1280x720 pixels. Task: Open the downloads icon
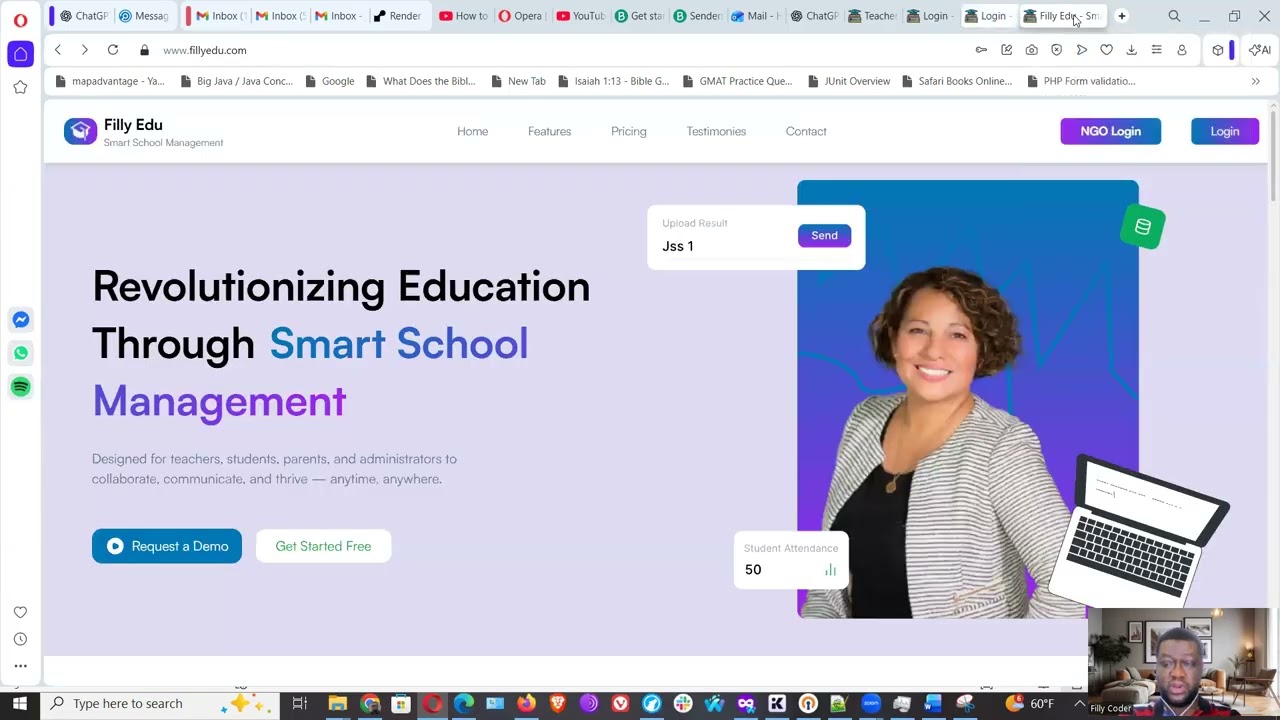click(1132, 50)
